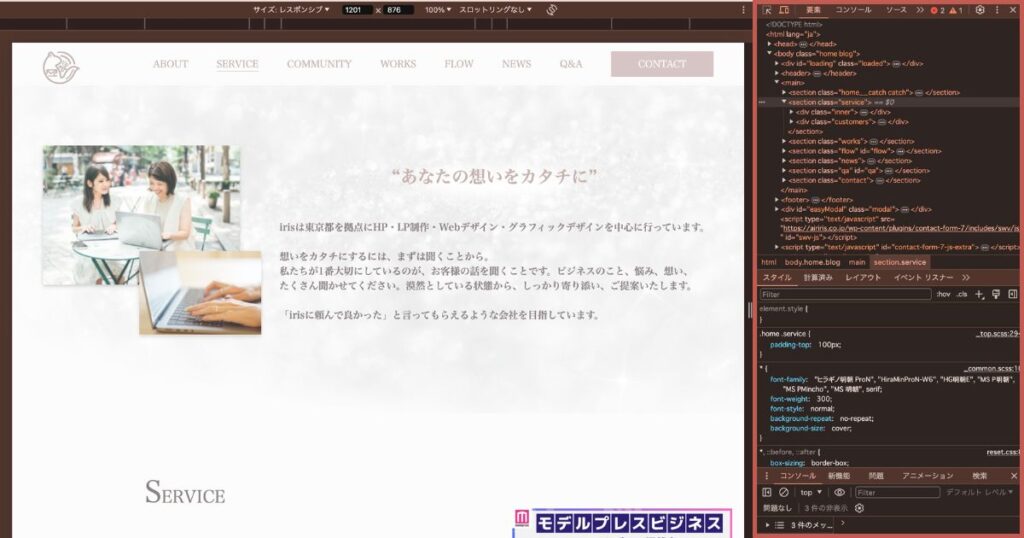
Task: Open DevTools settings gear icon
Action: (980, 10)
